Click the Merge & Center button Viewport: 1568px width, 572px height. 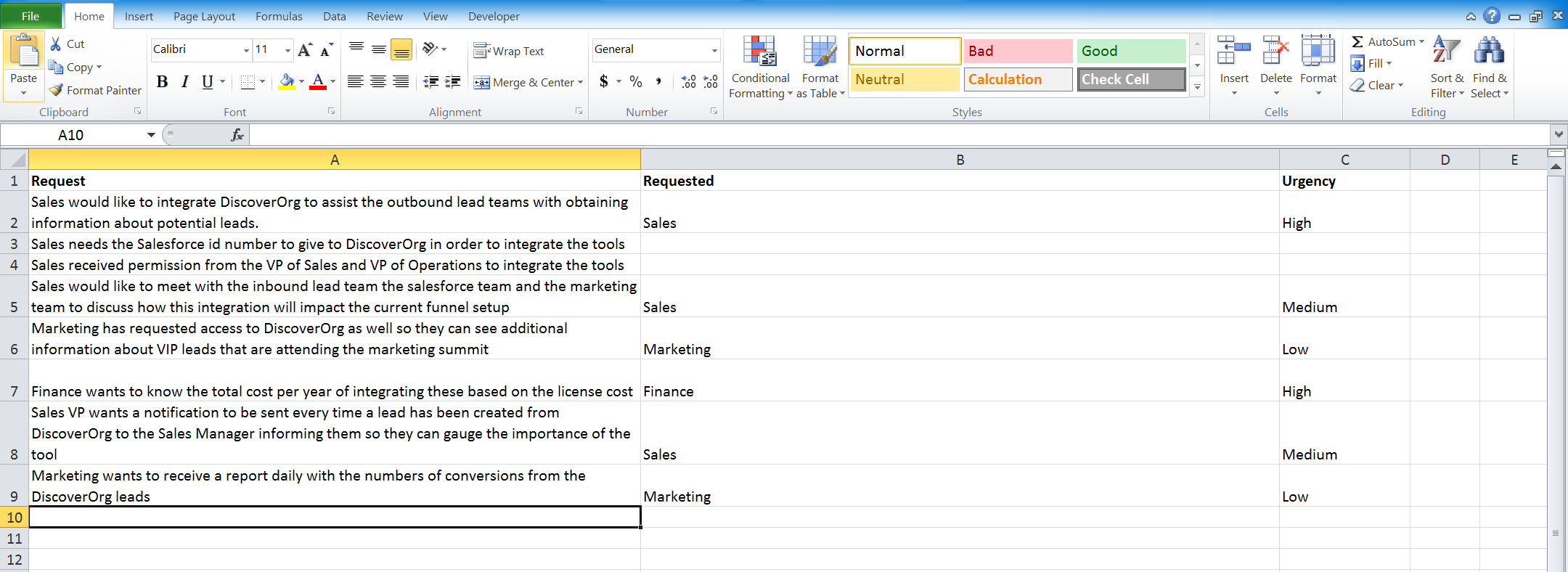[x=526, y=82]
